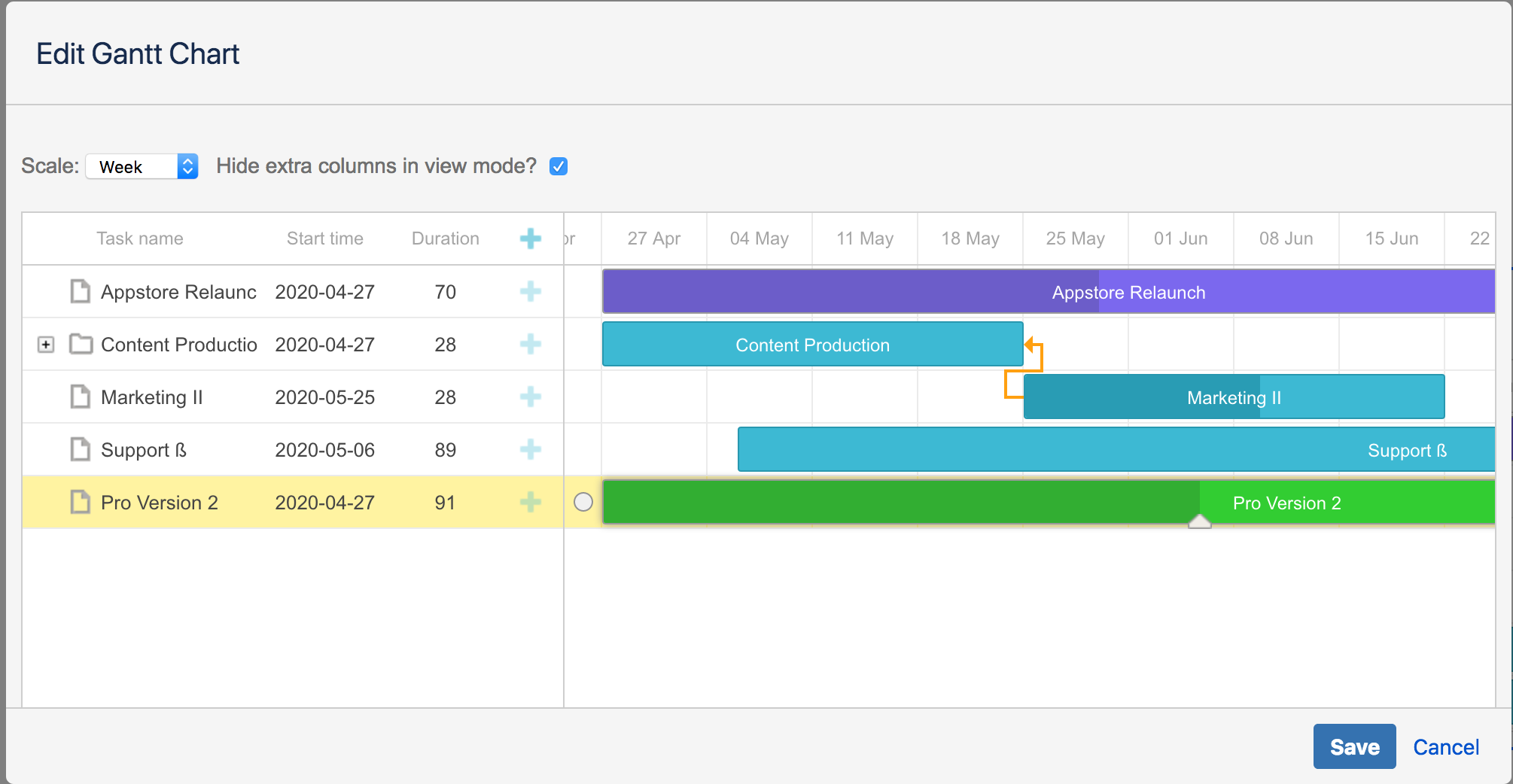Save the Gantt chart changes
Image resolution: width=1513 pixels, height=784 pixels.
pyautogui.click(x=1354, y=746)
